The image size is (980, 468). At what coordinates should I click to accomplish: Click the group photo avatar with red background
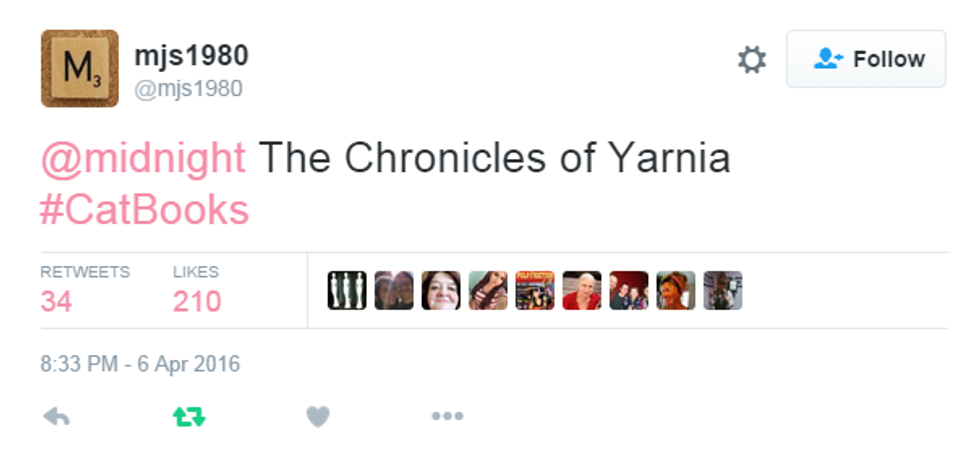(x=629, y=291)
